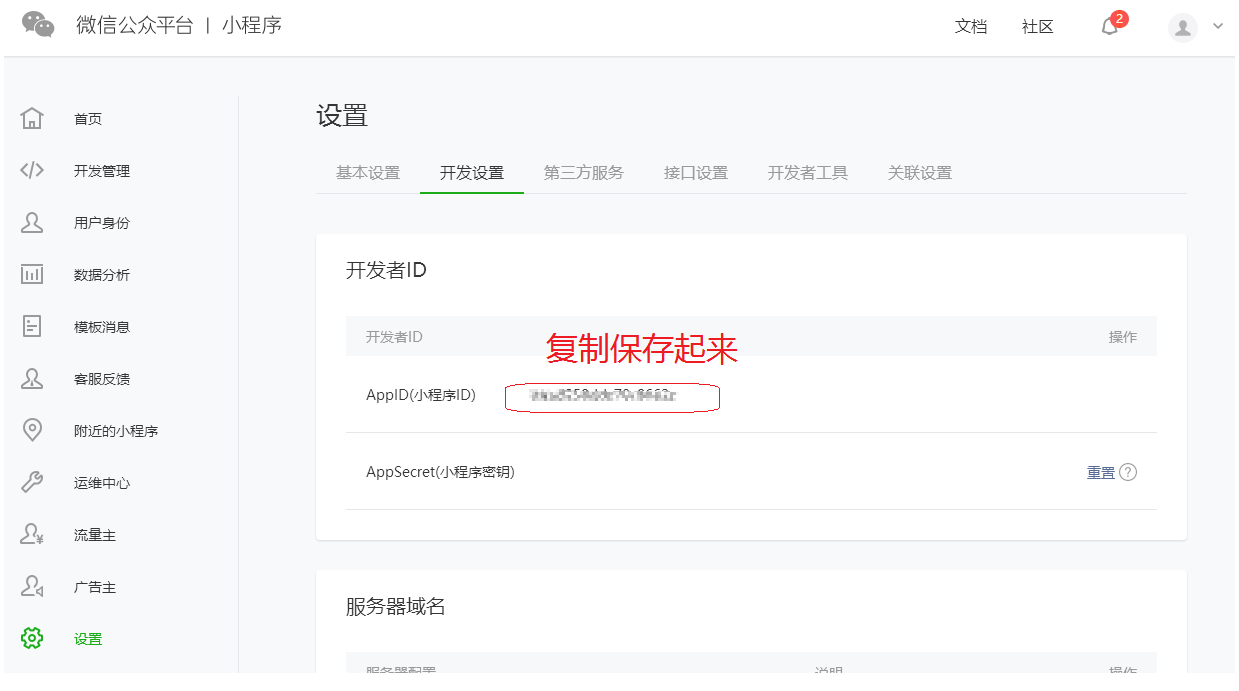Click the WeChat logo icon

[38, 24]
